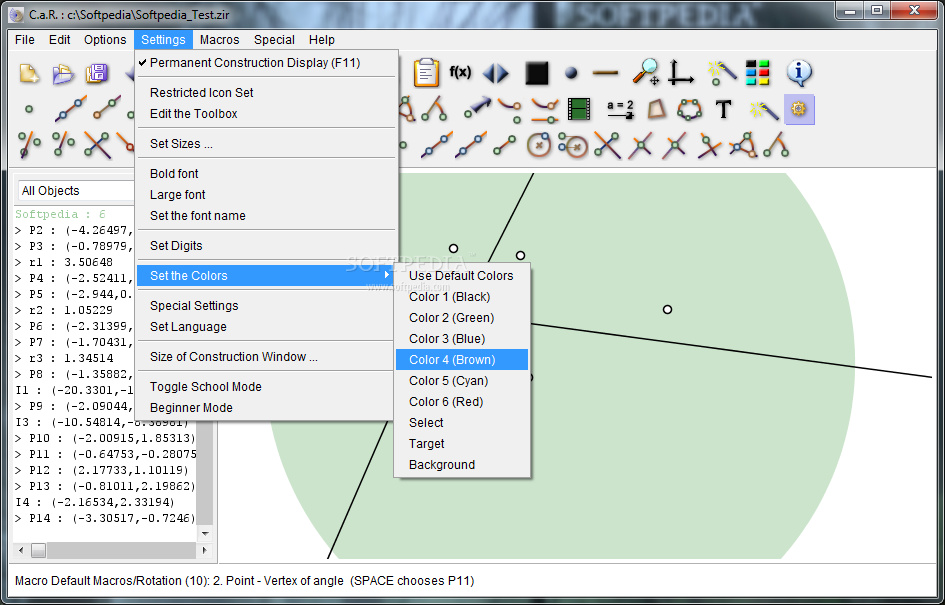Open the multi-color grid palette icon

757,72
